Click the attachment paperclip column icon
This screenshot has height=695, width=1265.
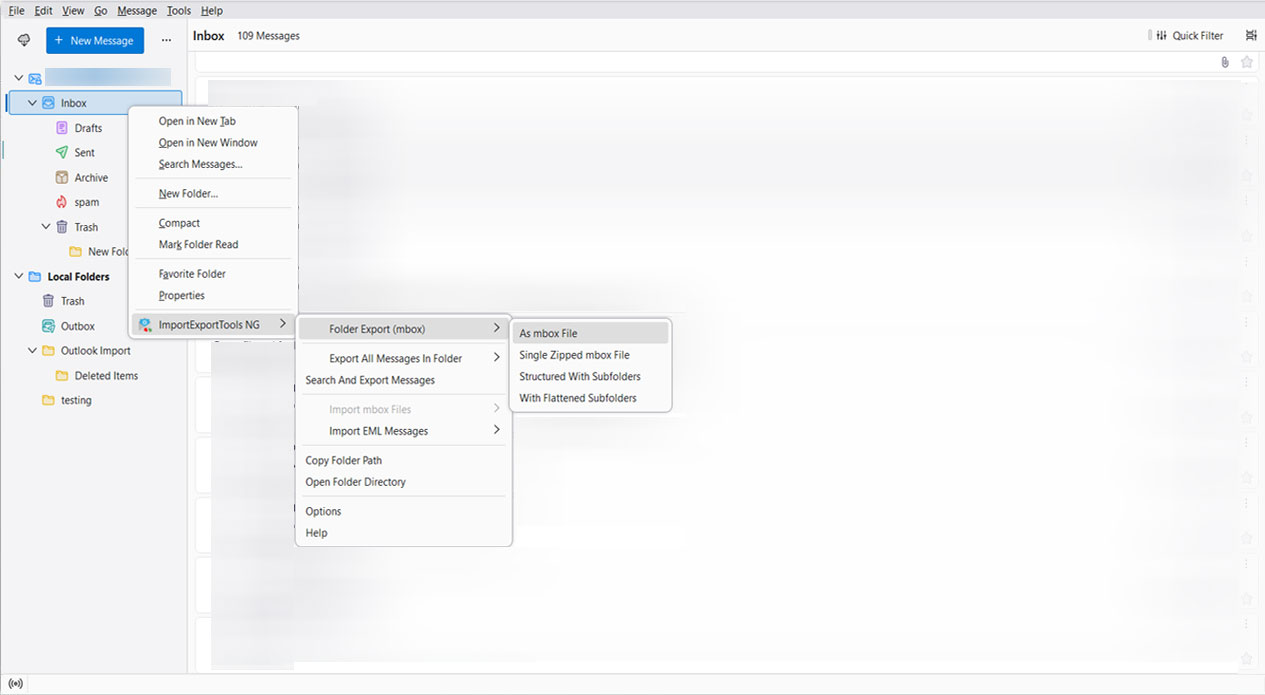coord(1224,62)
